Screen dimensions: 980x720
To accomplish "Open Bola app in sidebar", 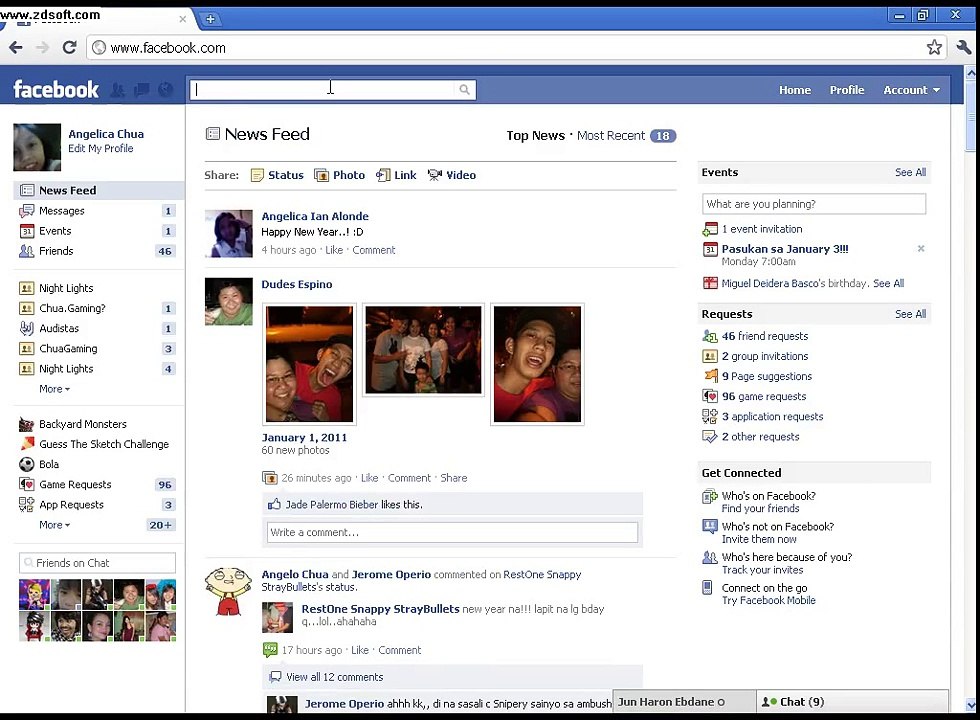I will [x=49, y=464].
